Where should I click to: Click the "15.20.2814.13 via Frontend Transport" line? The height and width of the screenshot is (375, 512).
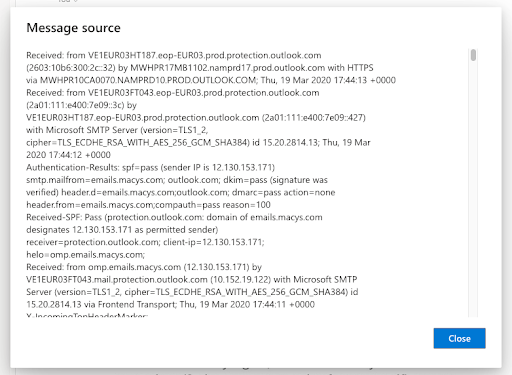[x=170, y=305]
